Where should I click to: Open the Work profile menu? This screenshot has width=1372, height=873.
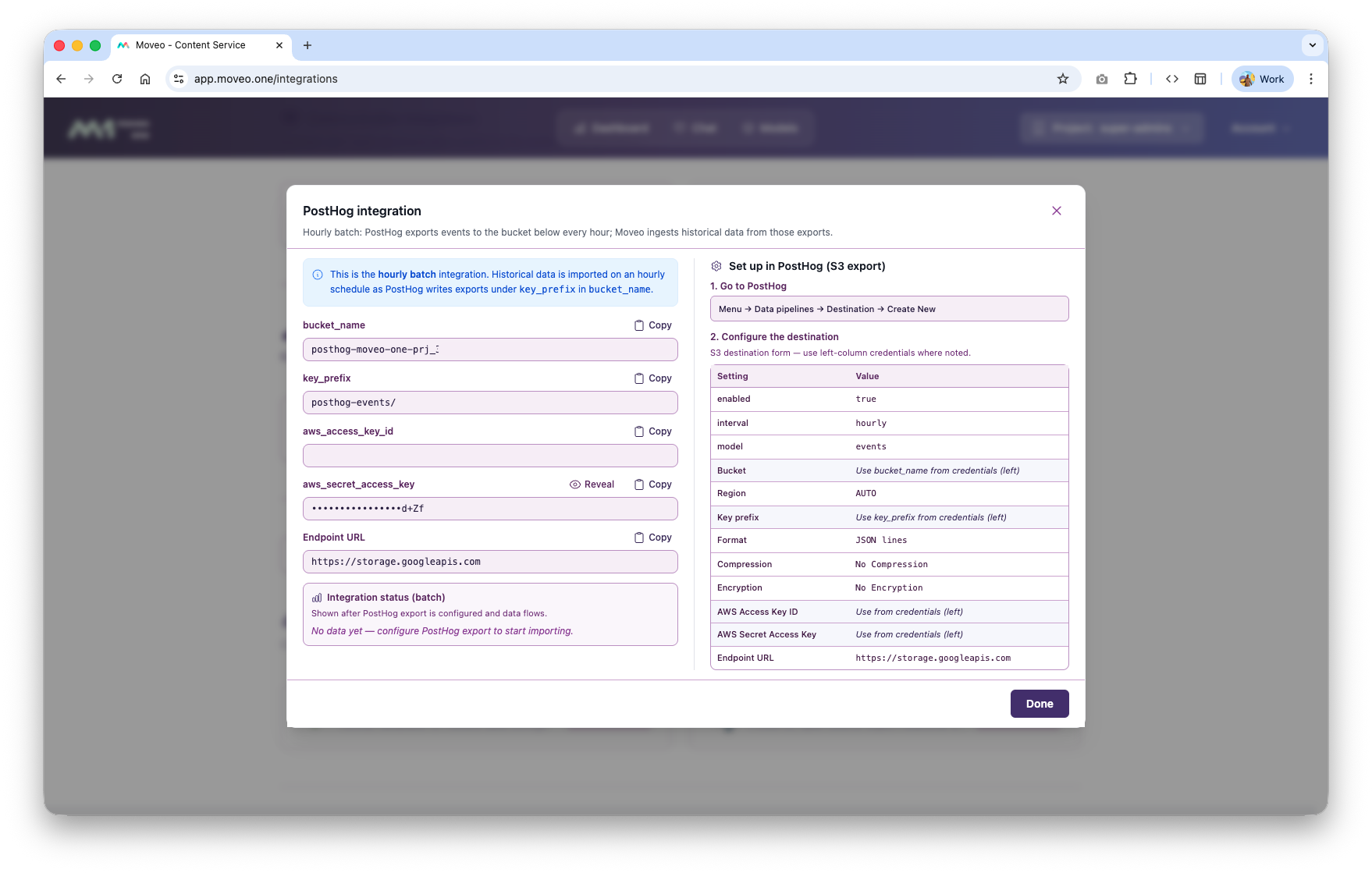[x=1262, y=79]
